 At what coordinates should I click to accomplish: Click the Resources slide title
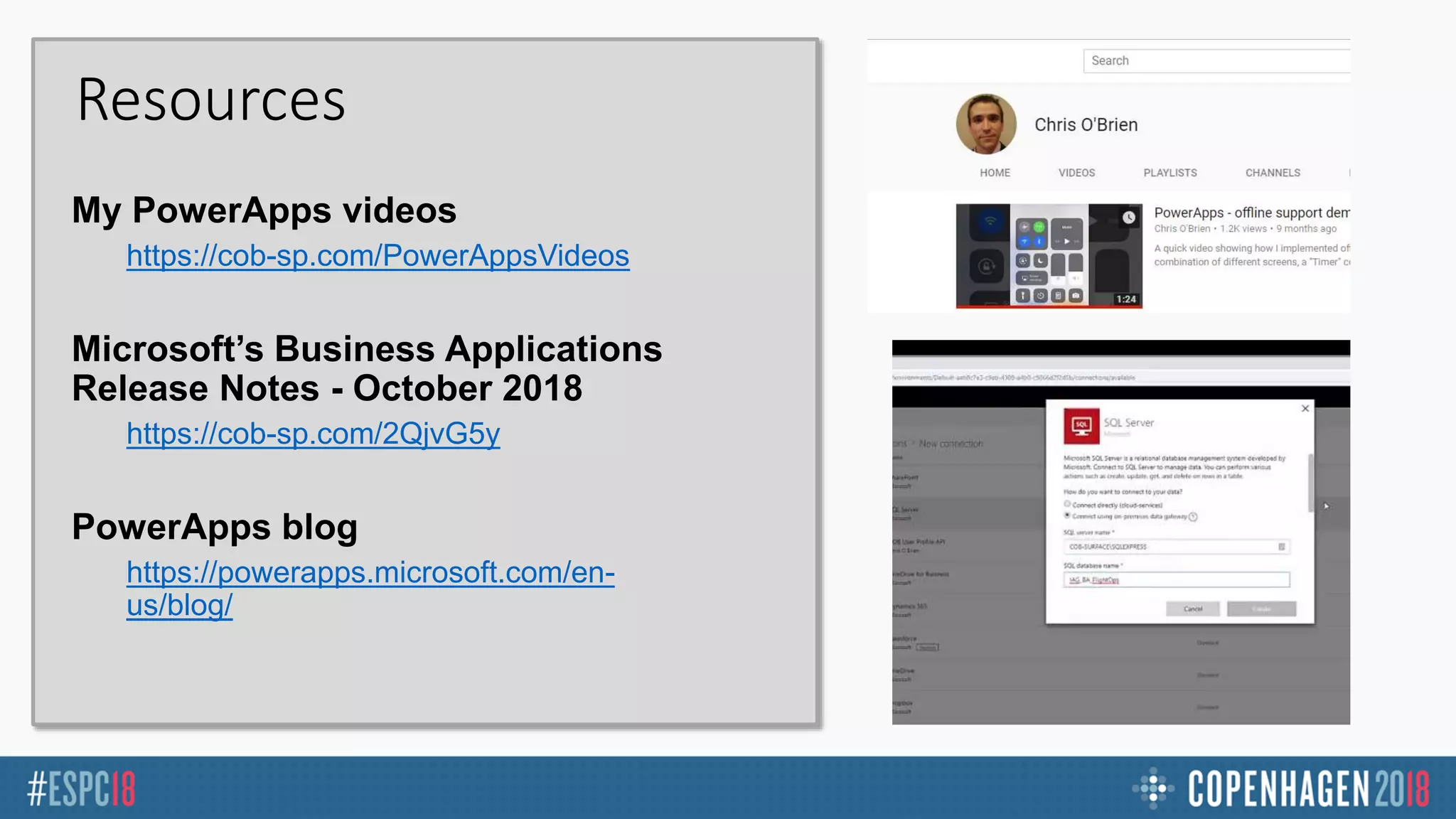point(210,100)
